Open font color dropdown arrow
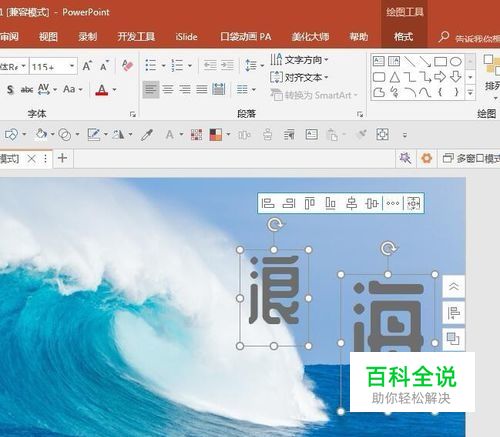The image size is (500, 437). tap(114, 90)
